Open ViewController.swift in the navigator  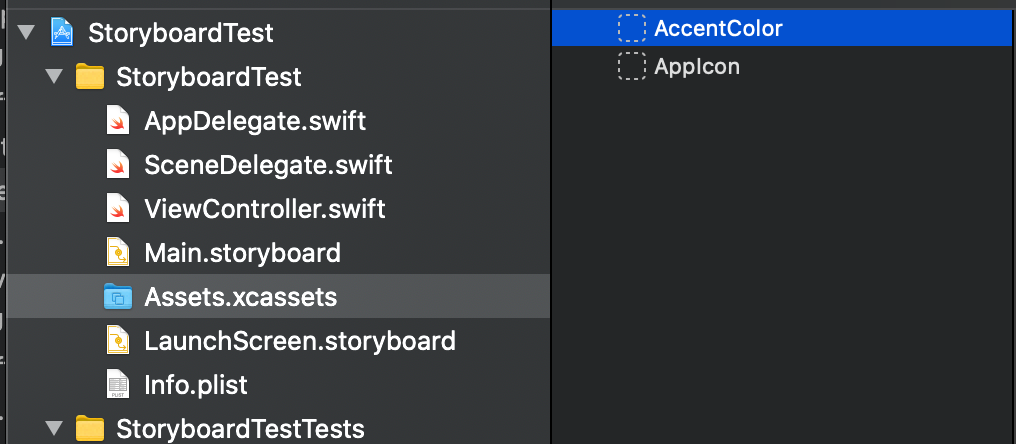pos(264,210)
